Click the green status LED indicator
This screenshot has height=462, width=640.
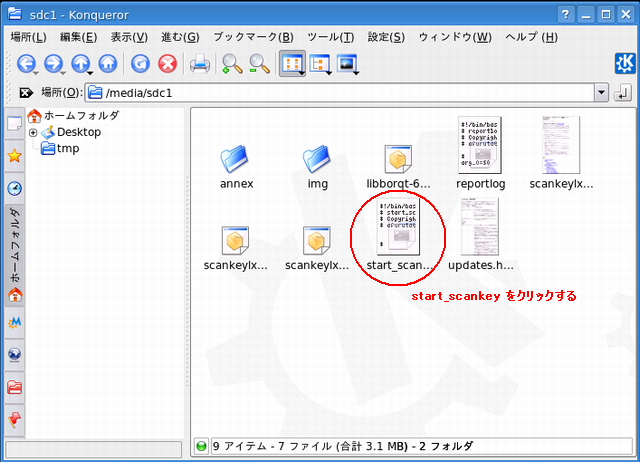point(201,446)
